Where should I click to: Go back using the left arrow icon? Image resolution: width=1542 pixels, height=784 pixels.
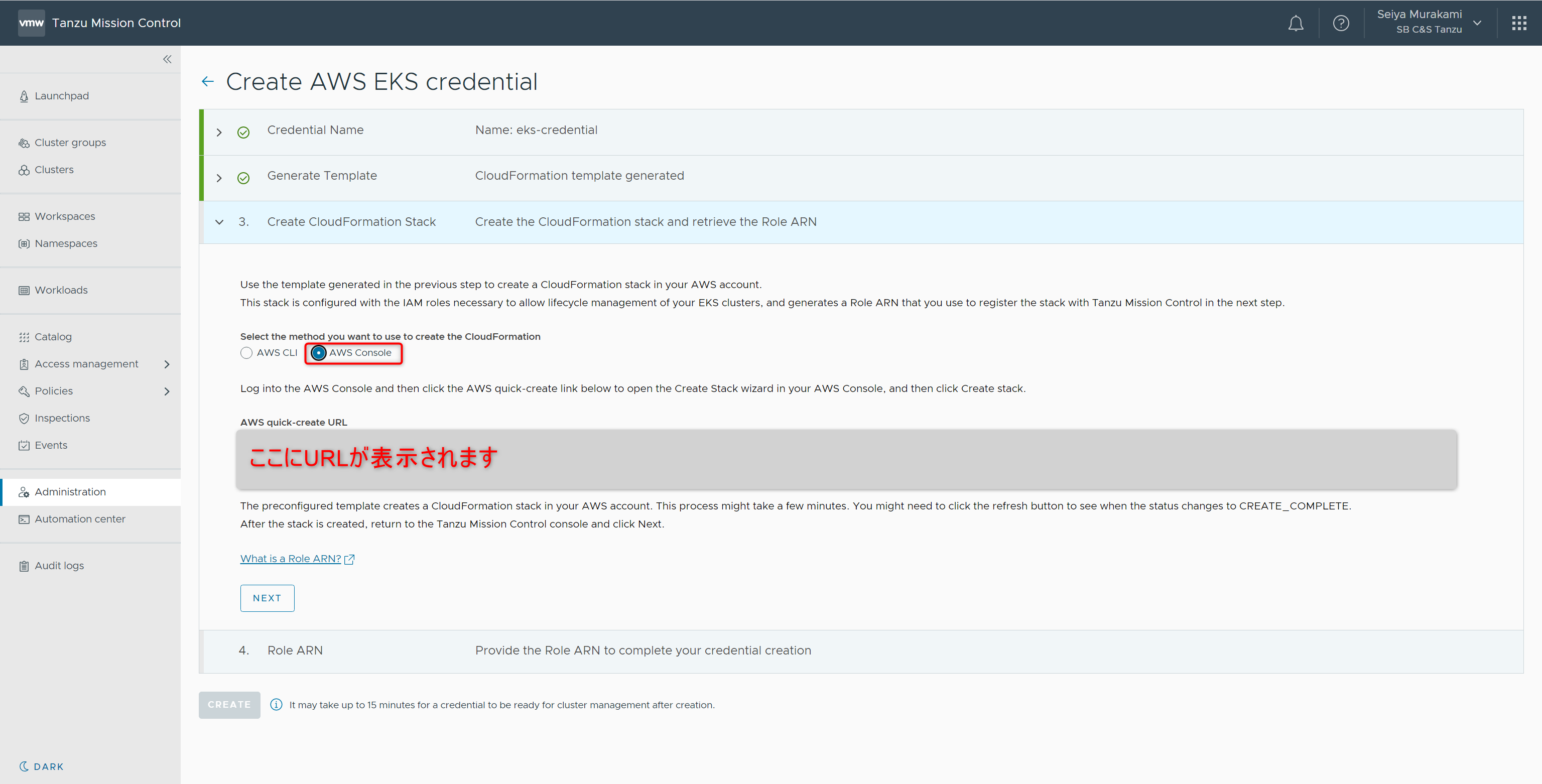tap(208, 81)
